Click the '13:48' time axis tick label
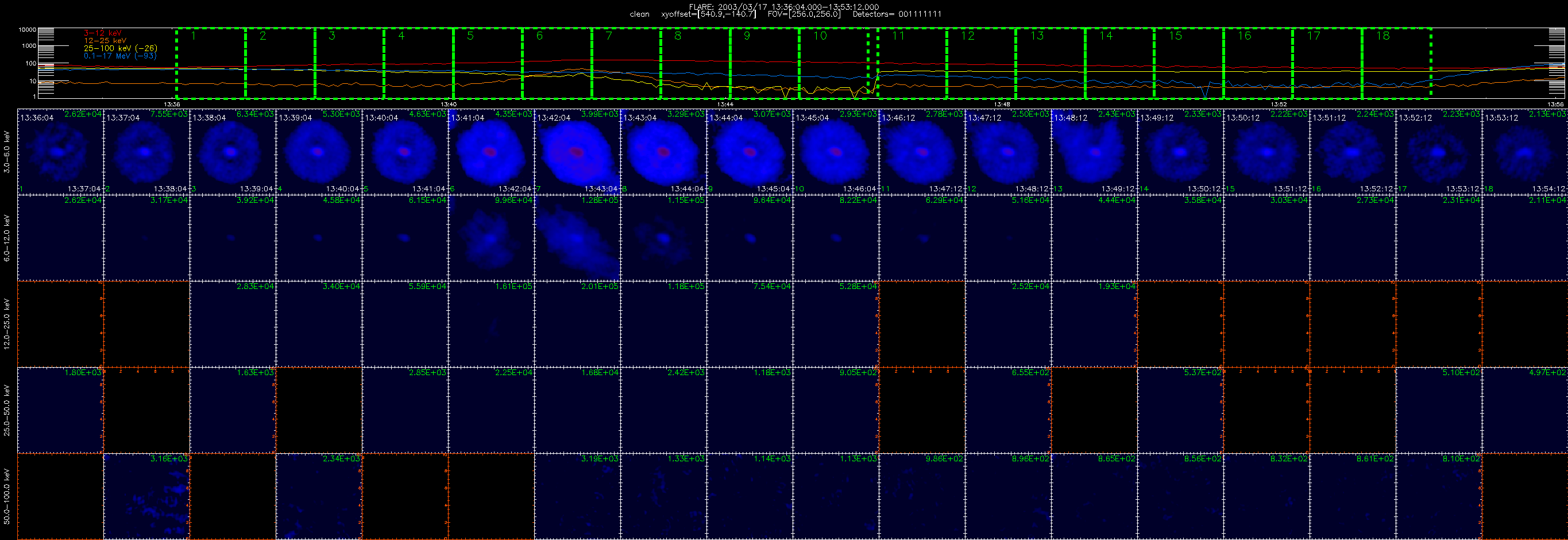The image size is (1568, 540). [x=1002, y=104]
